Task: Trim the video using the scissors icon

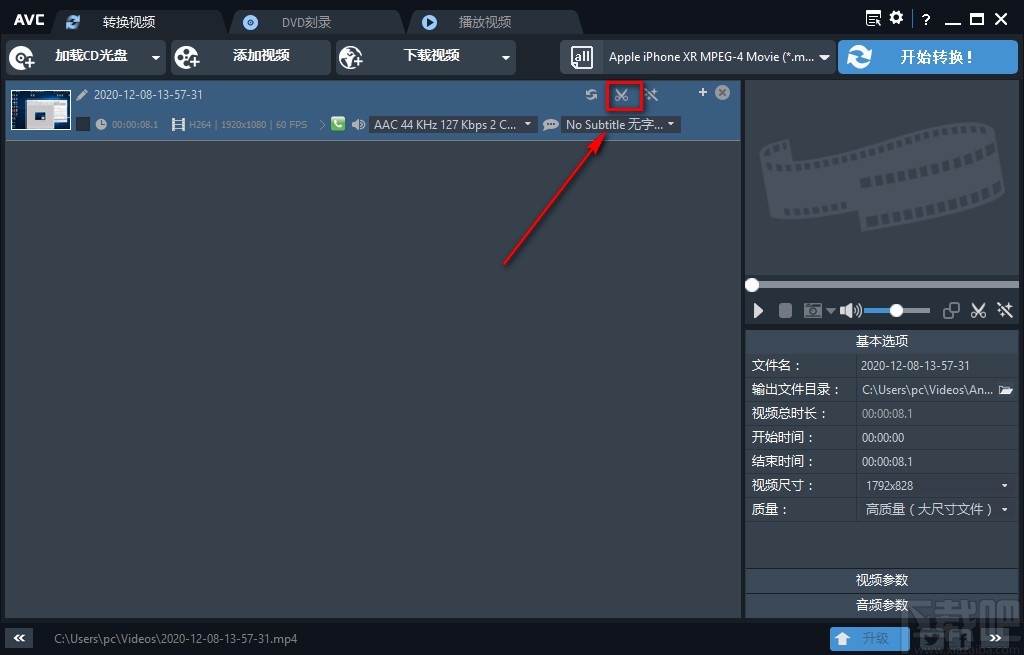Action: tap(623, 96)
